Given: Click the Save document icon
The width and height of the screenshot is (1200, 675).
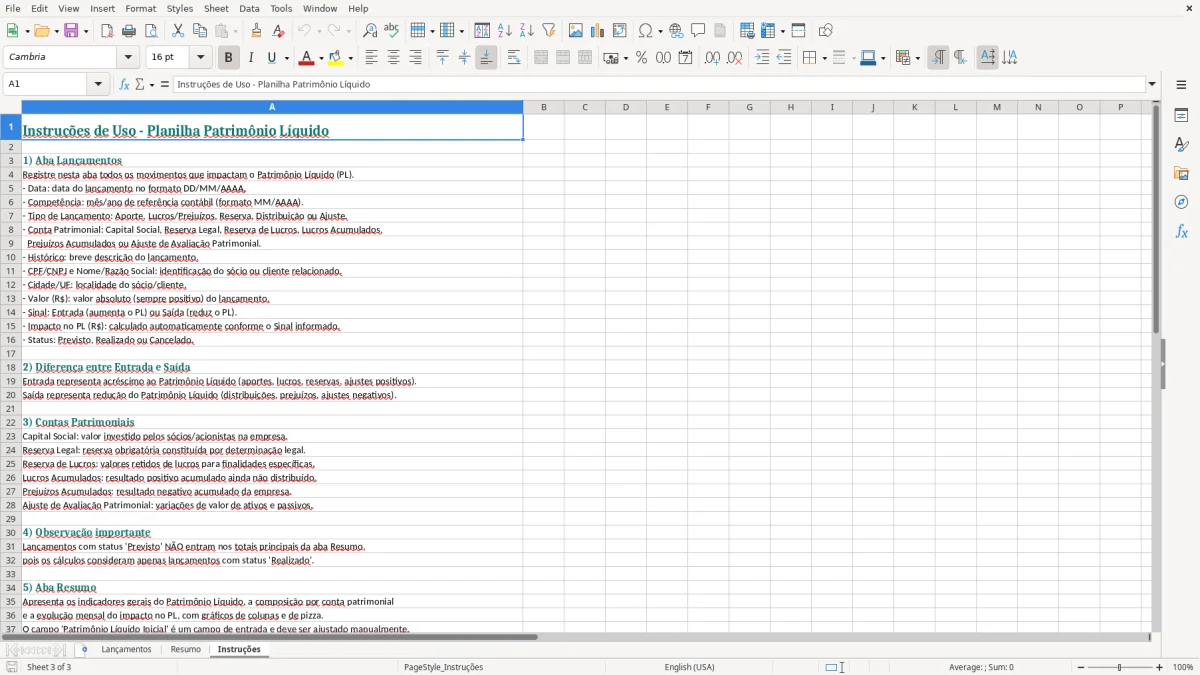Looking at the screenshot, I should pyautogui.click(x=71, y=31).
